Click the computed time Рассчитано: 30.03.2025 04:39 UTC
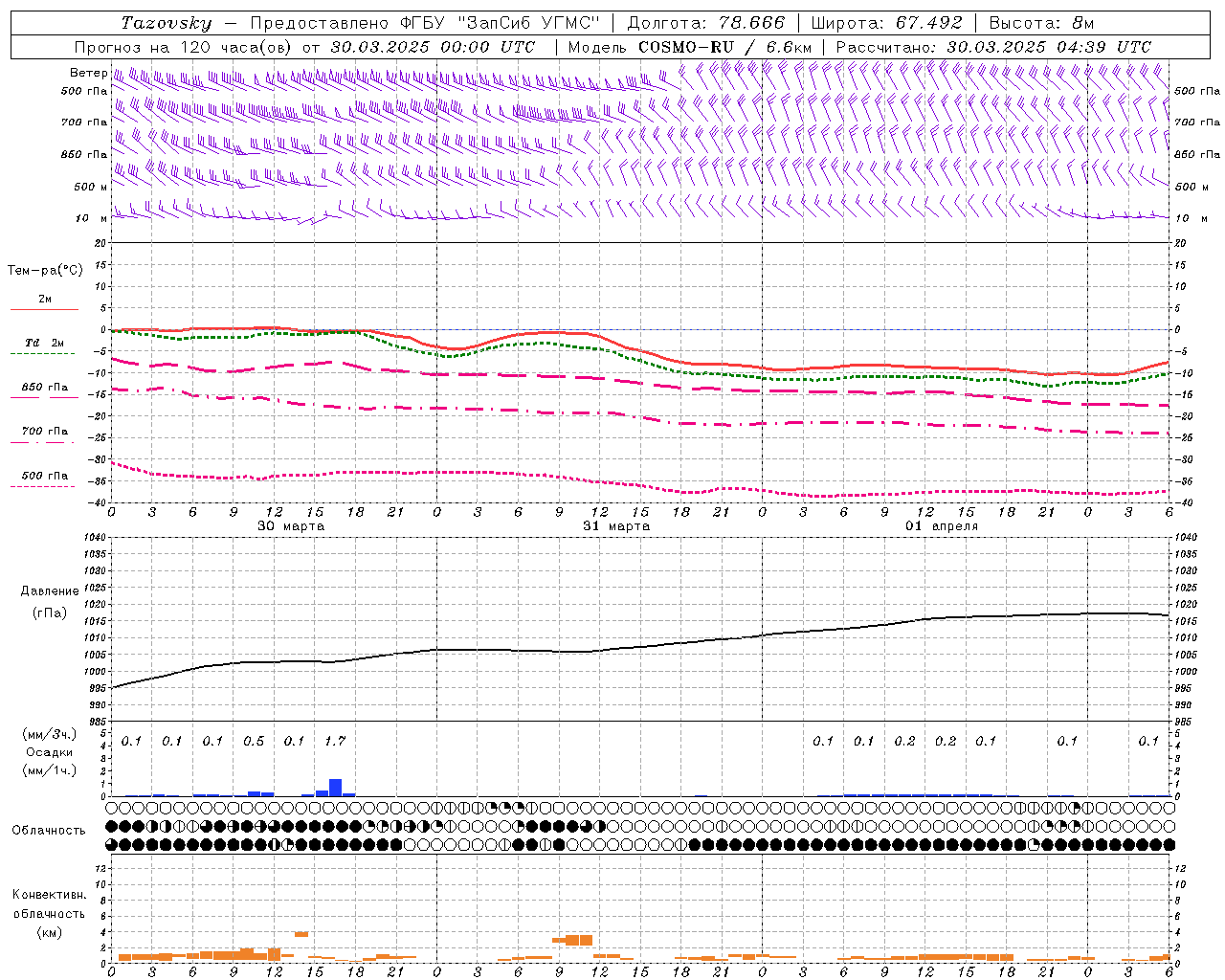 click(993, 47)
